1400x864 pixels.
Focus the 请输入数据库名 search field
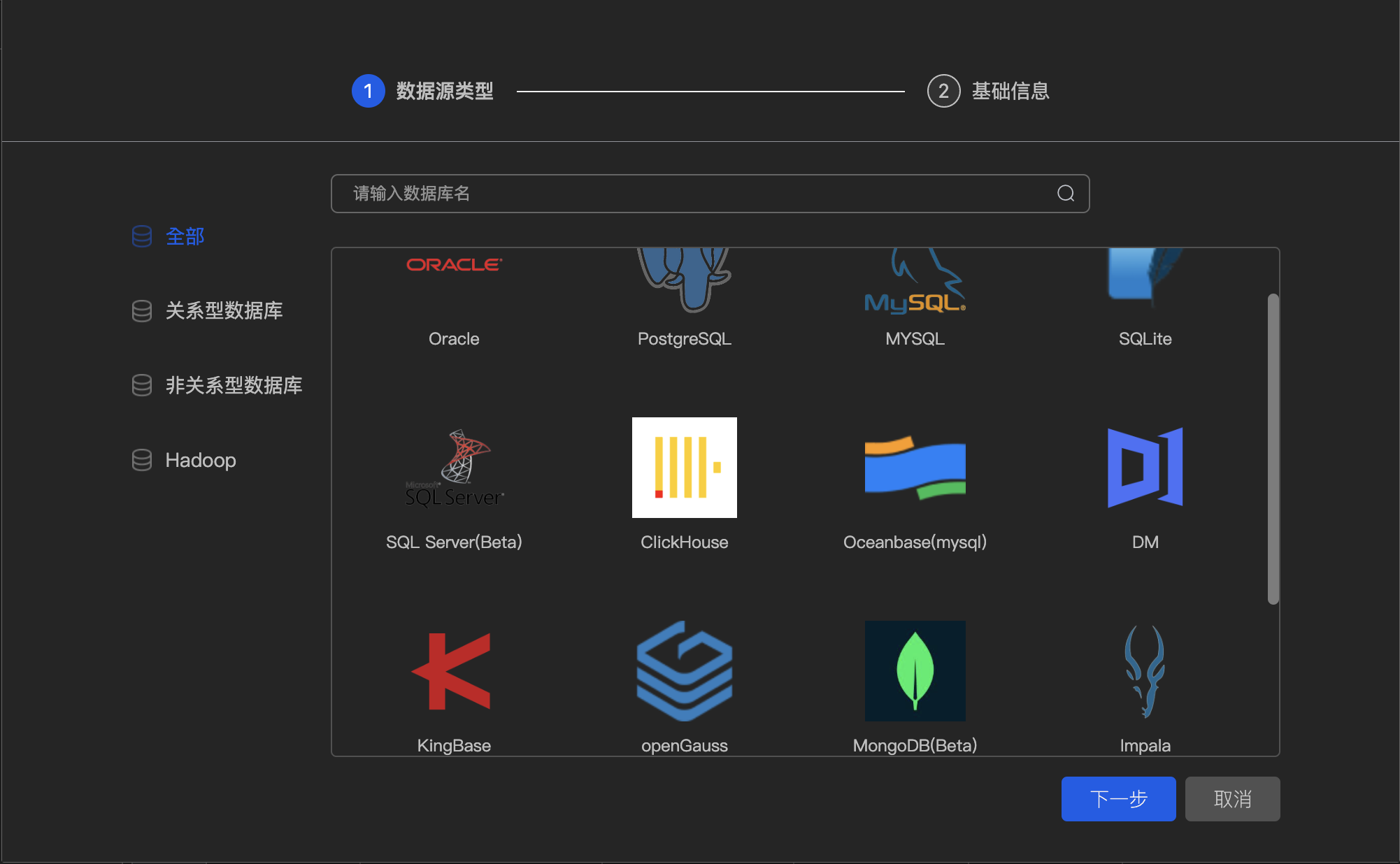click(x=692, y=194)
